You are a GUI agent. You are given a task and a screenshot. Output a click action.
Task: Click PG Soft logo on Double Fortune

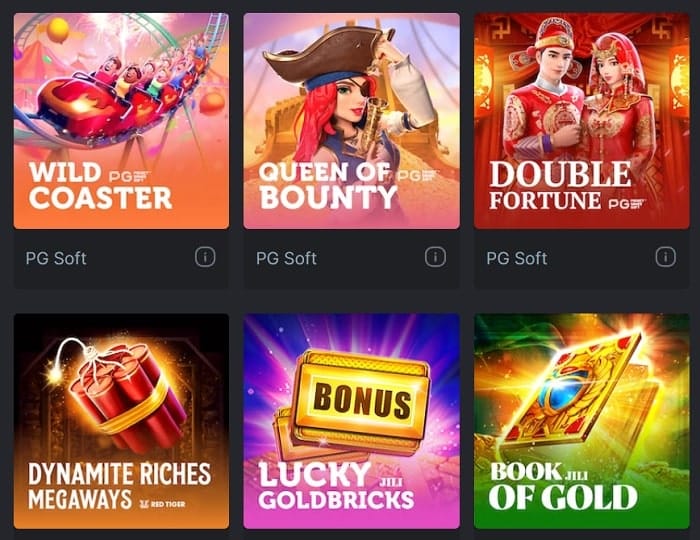[x=628, y=204]
